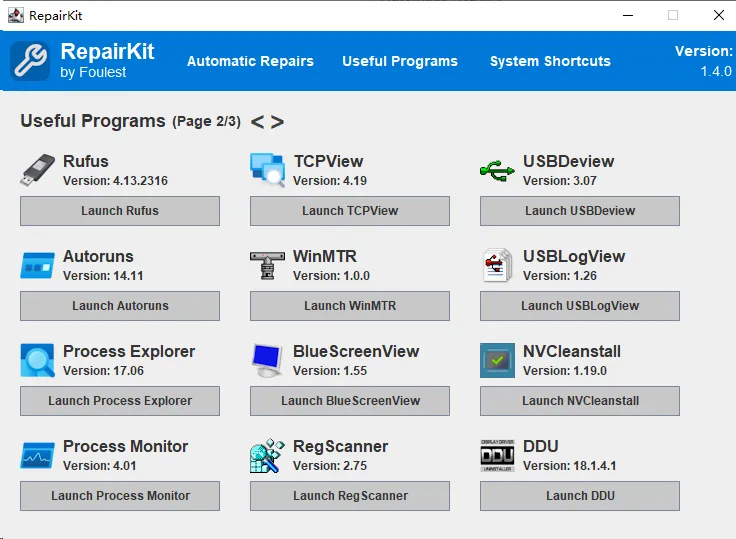The image size is (736, 539).
Task: Launch BlueScreenView
Action: point(350,400)
